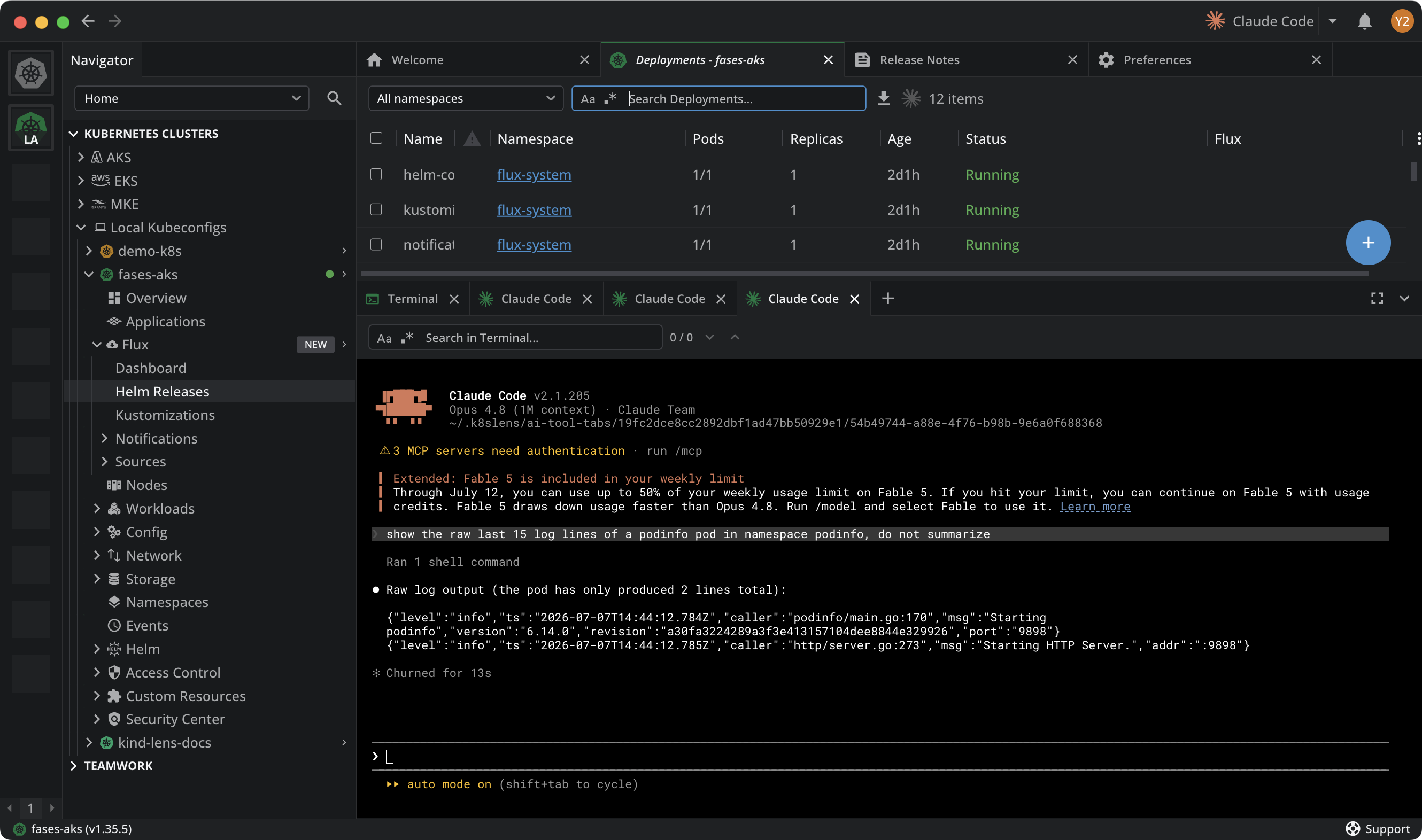Open the All namespaces dropdown
This screenshot has height=840, width=1422.
[466, 98]
